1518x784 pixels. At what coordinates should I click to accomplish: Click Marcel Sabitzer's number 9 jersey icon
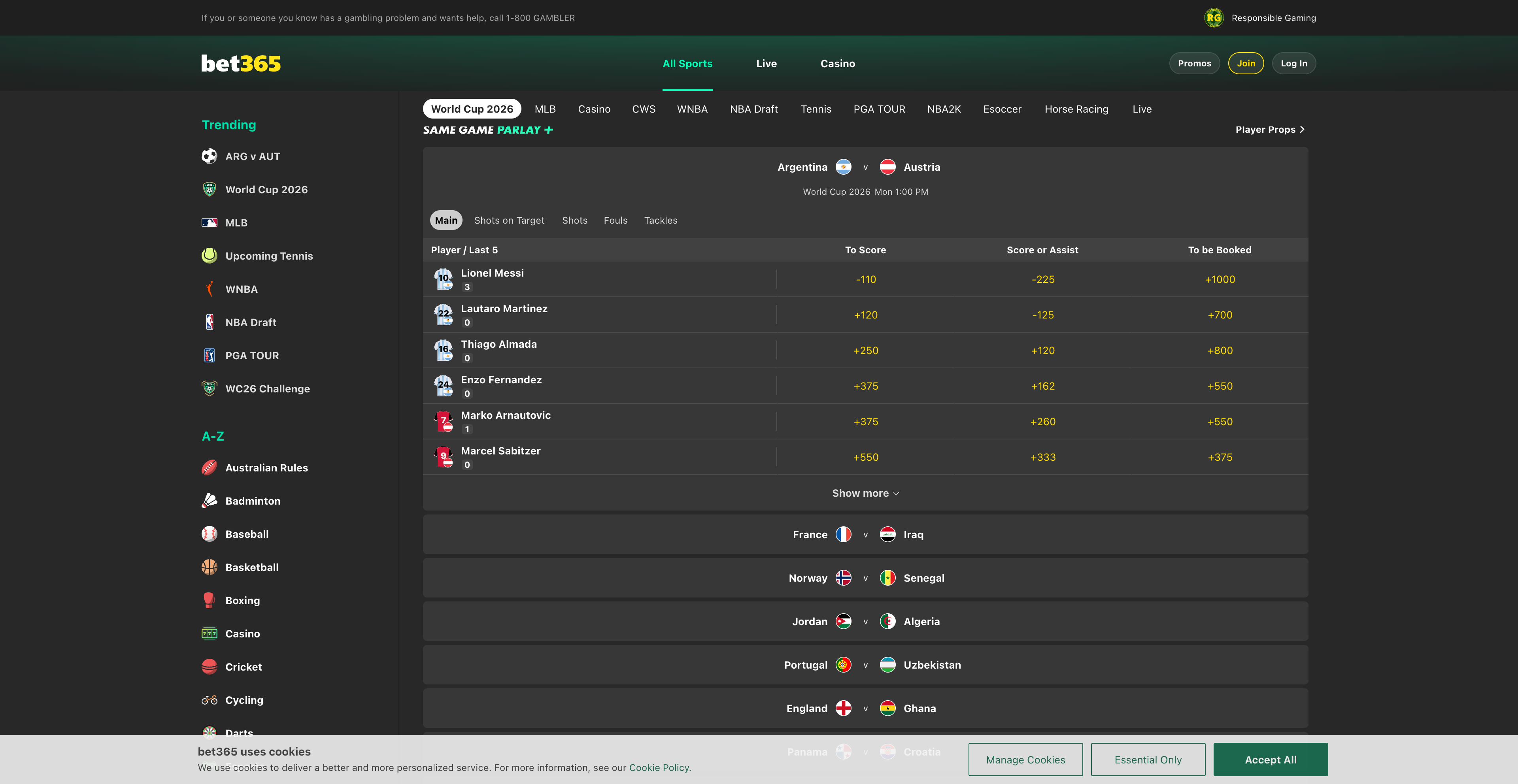click(444, 457)
